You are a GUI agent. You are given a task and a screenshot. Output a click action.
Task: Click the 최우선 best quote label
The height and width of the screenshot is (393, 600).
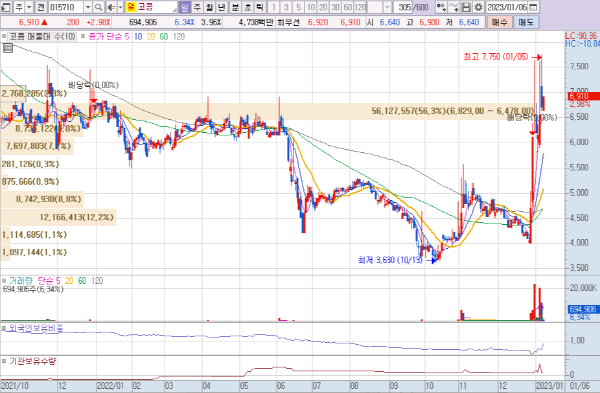289,22
